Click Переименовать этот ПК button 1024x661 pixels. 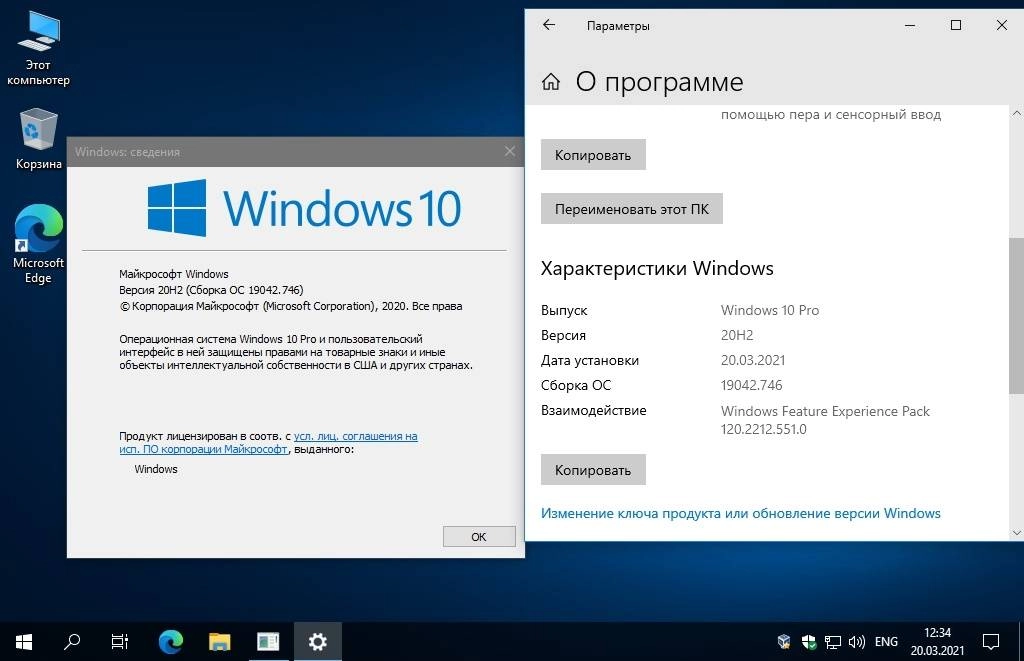[x=632, y=209]
